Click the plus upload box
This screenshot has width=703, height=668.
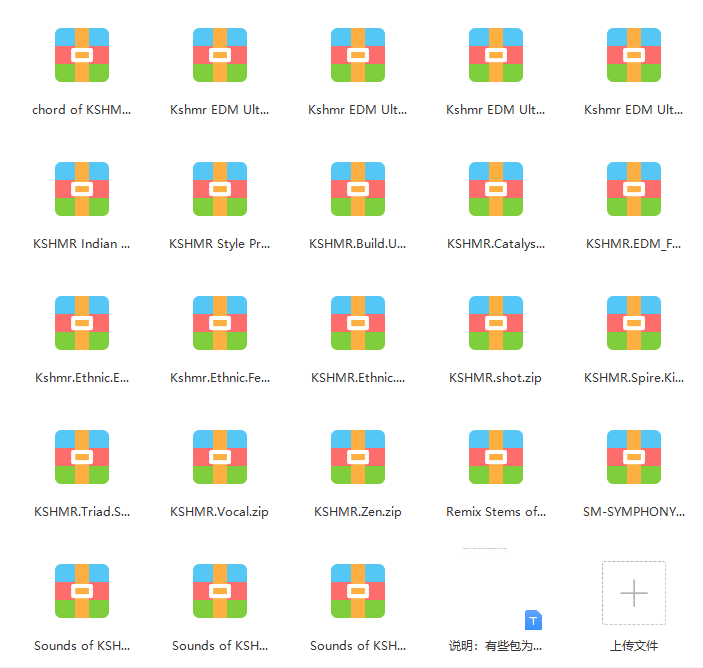click(634, 593)
